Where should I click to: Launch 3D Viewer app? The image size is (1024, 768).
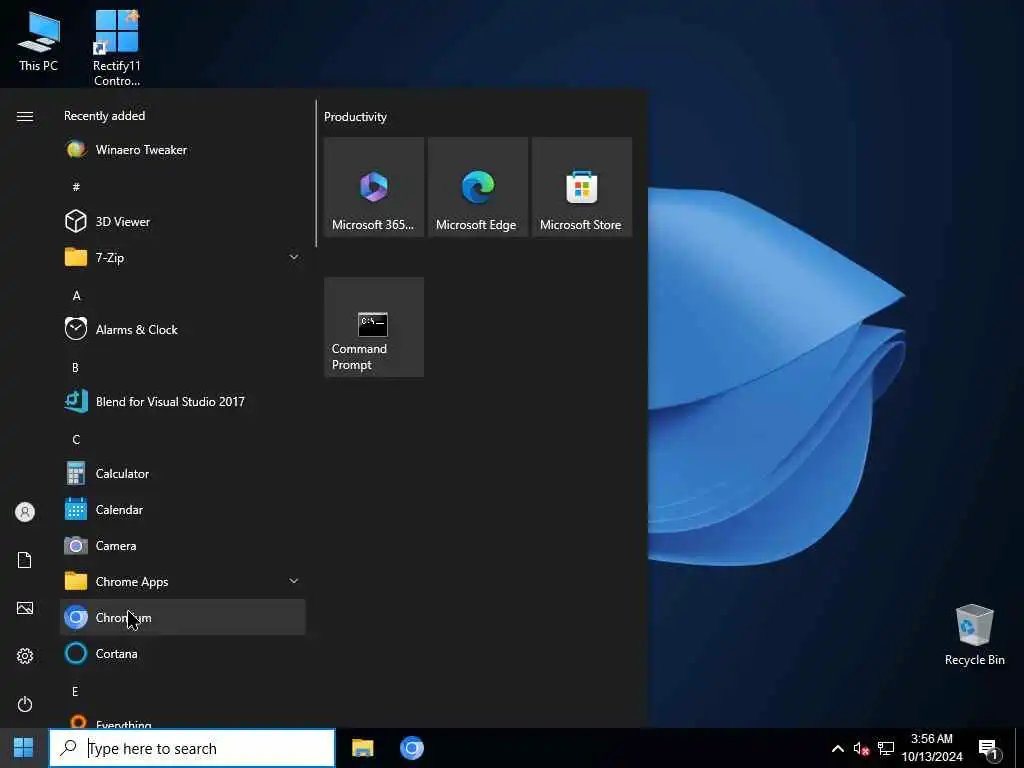coord(182,221)
